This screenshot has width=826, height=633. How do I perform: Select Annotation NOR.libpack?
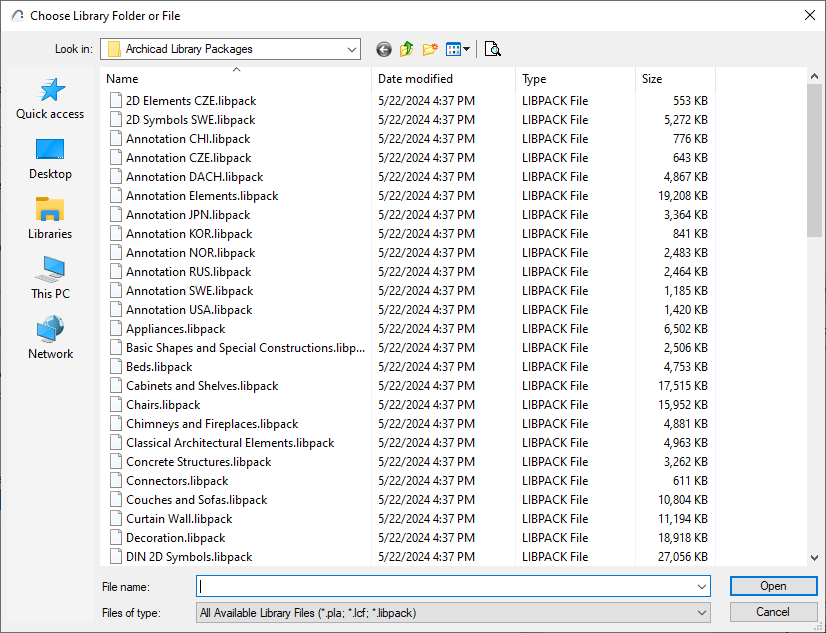tap(190, 253)
